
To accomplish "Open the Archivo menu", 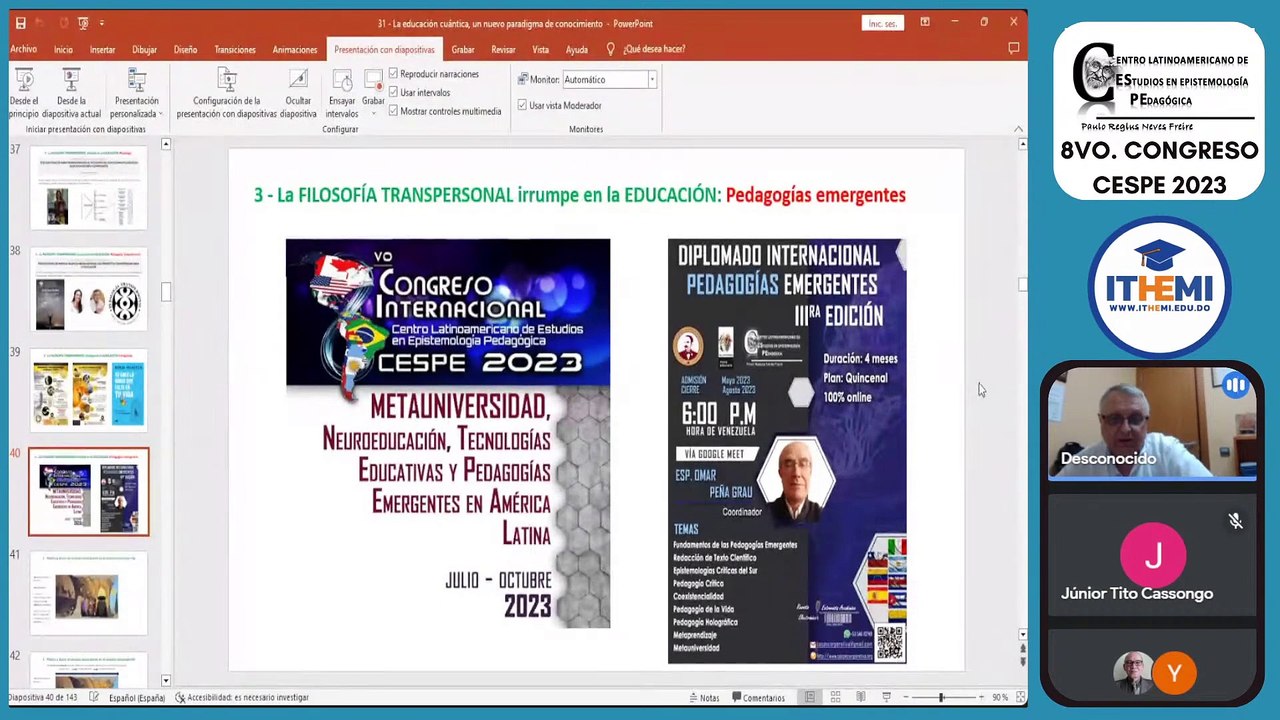I will pyautogui.click(x=23, y=49).
